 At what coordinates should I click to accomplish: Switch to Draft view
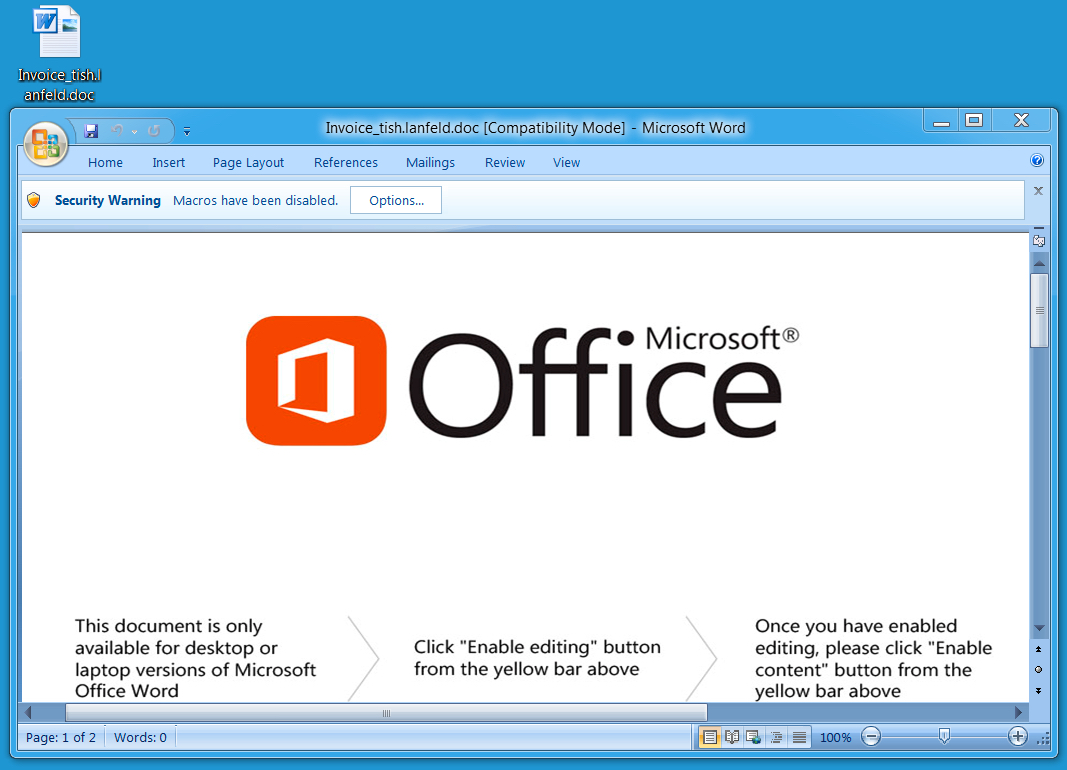pos(799,737)
